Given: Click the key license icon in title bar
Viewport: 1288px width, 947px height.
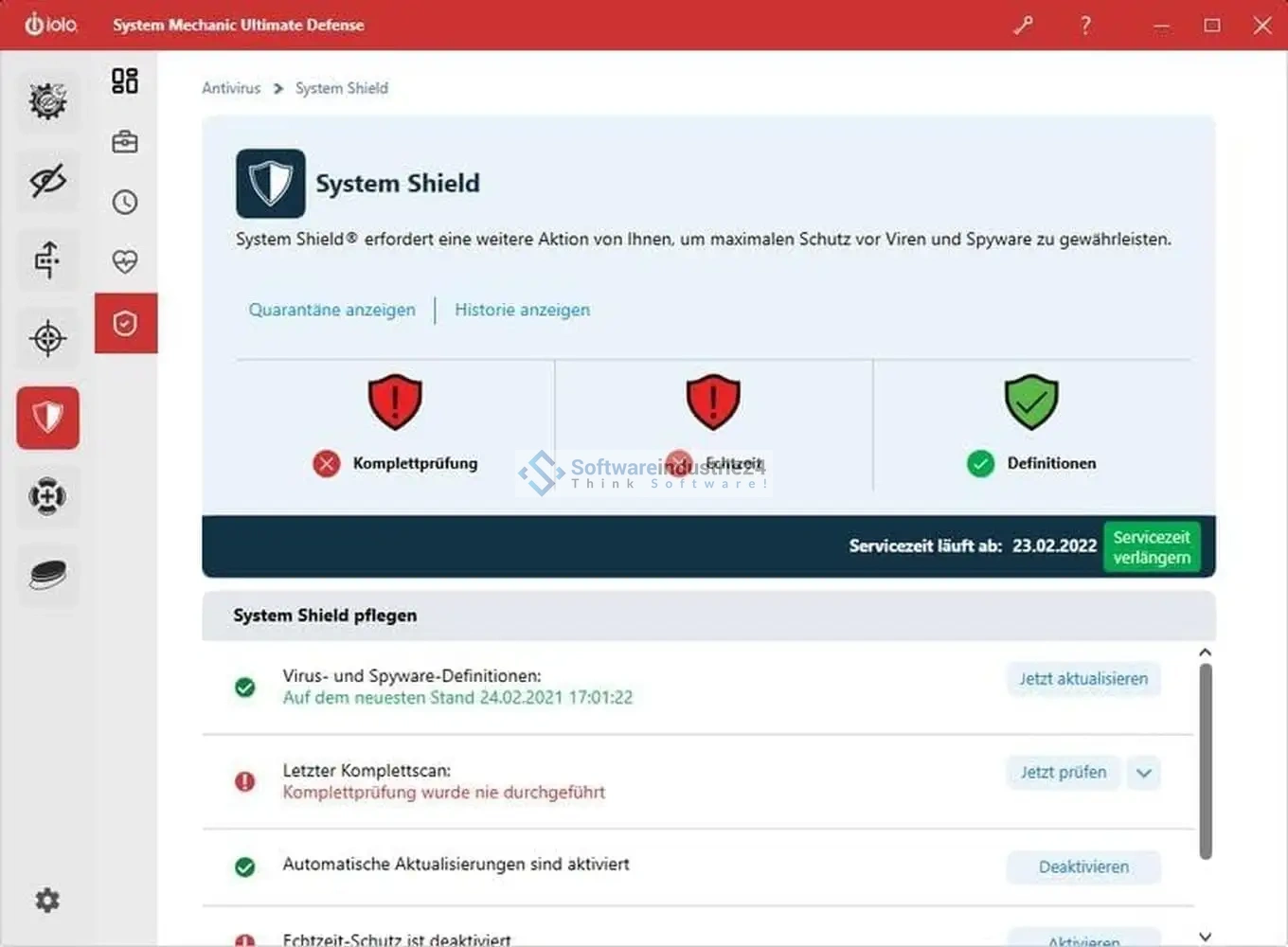Looking at the screenshot, I should coord(1023,26).
